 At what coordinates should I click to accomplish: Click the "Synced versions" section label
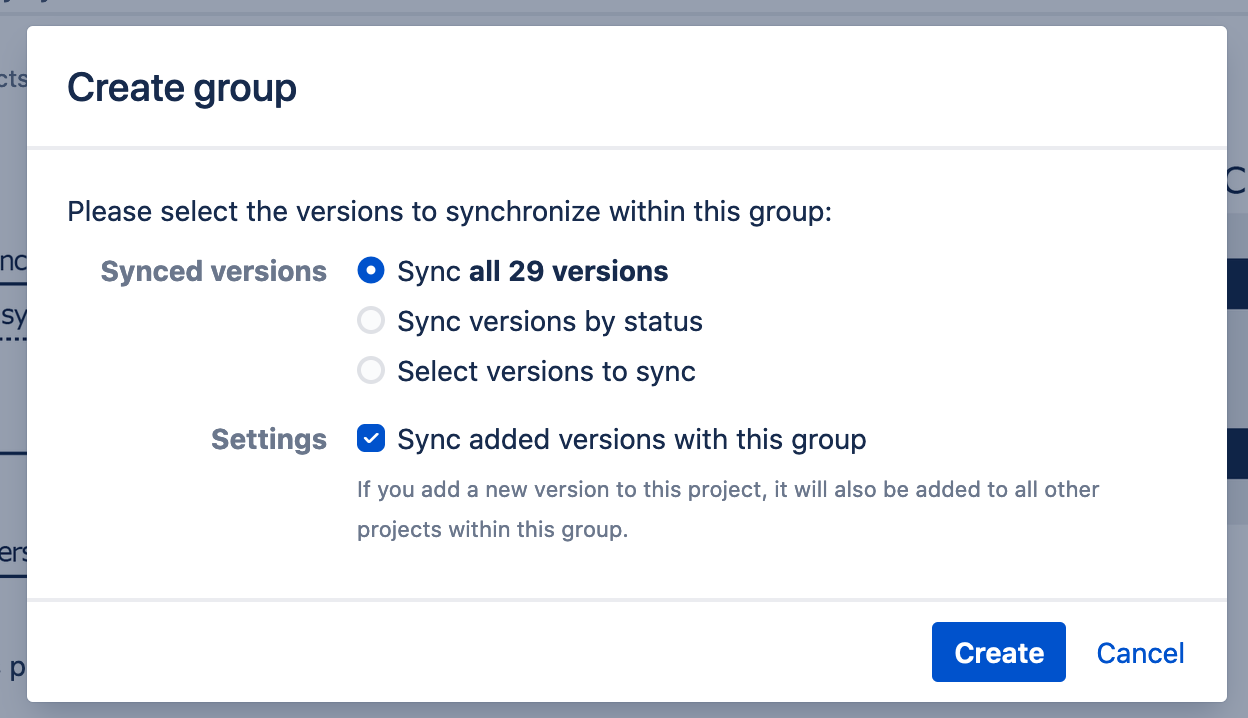pos(213,270)
